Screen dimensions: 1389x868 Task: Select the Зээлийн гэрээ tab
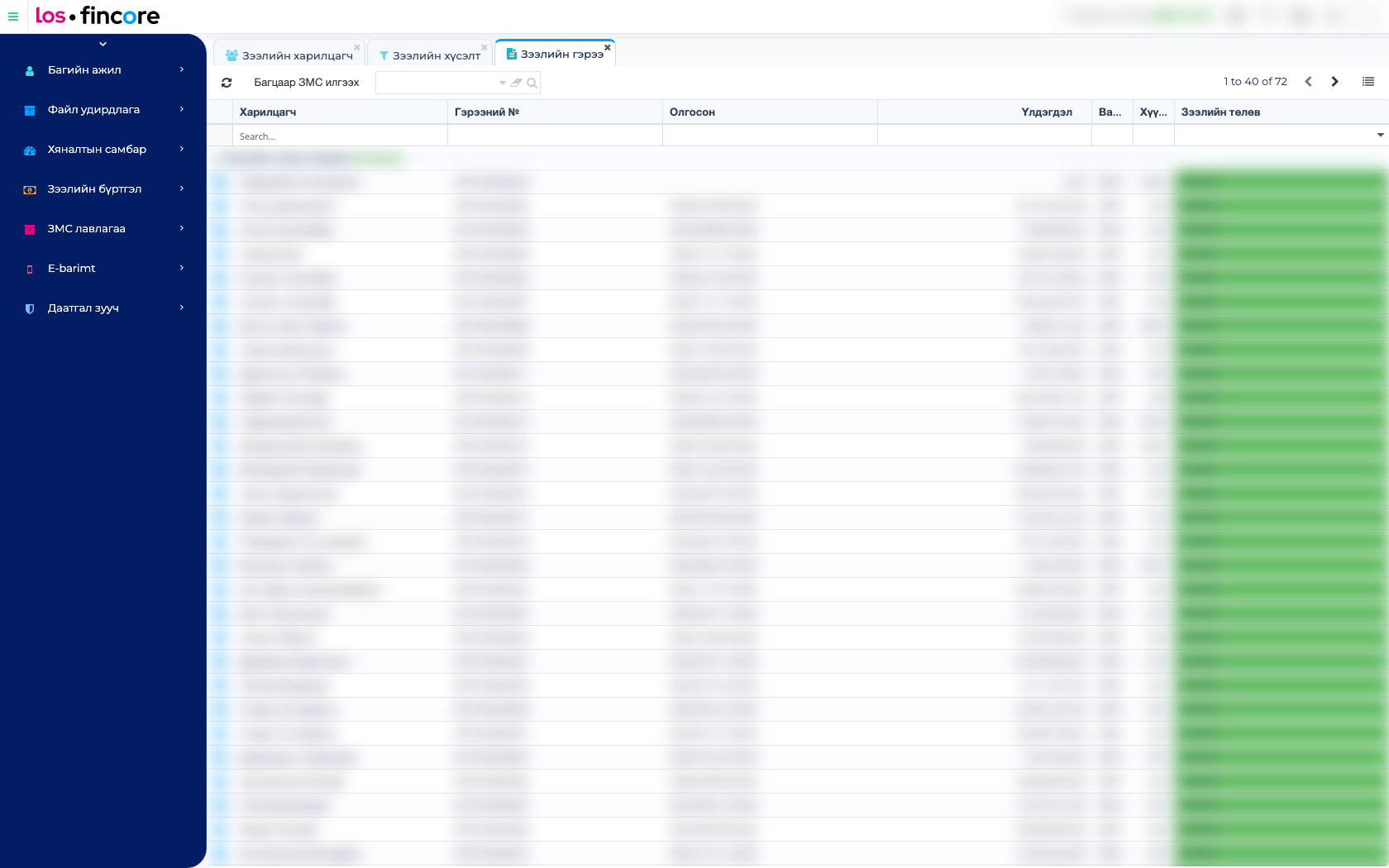[555, 54]
